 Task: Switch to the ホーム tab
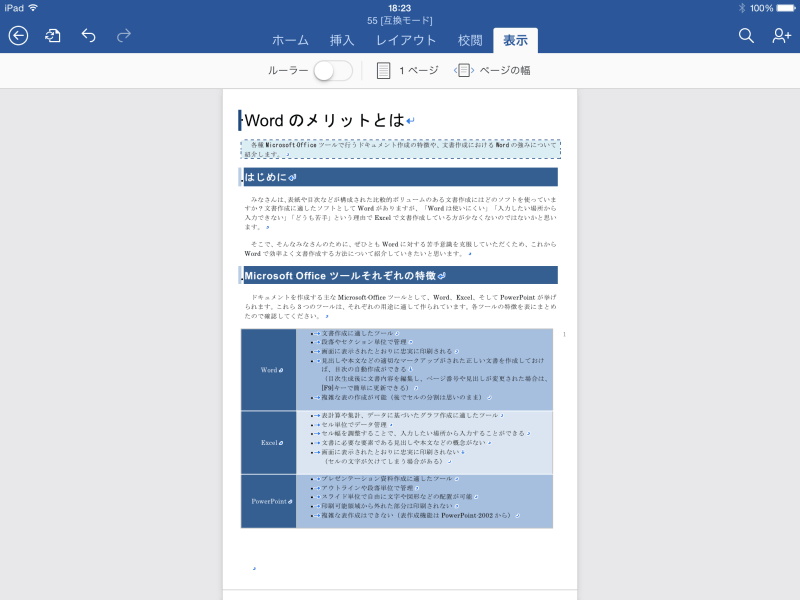click(x=290, y=40)
